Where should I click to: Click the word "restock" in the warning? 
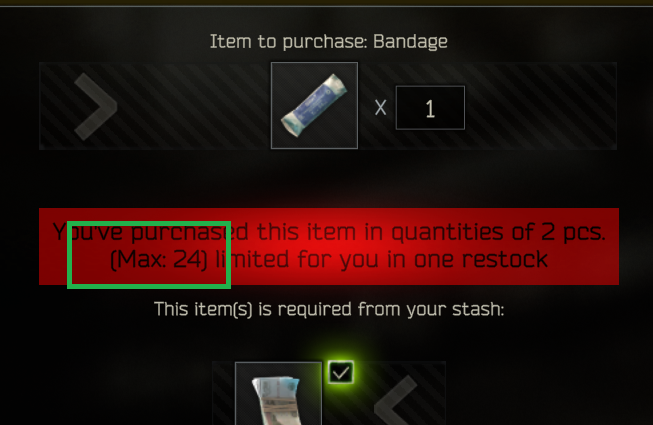(x=504, y=260)
